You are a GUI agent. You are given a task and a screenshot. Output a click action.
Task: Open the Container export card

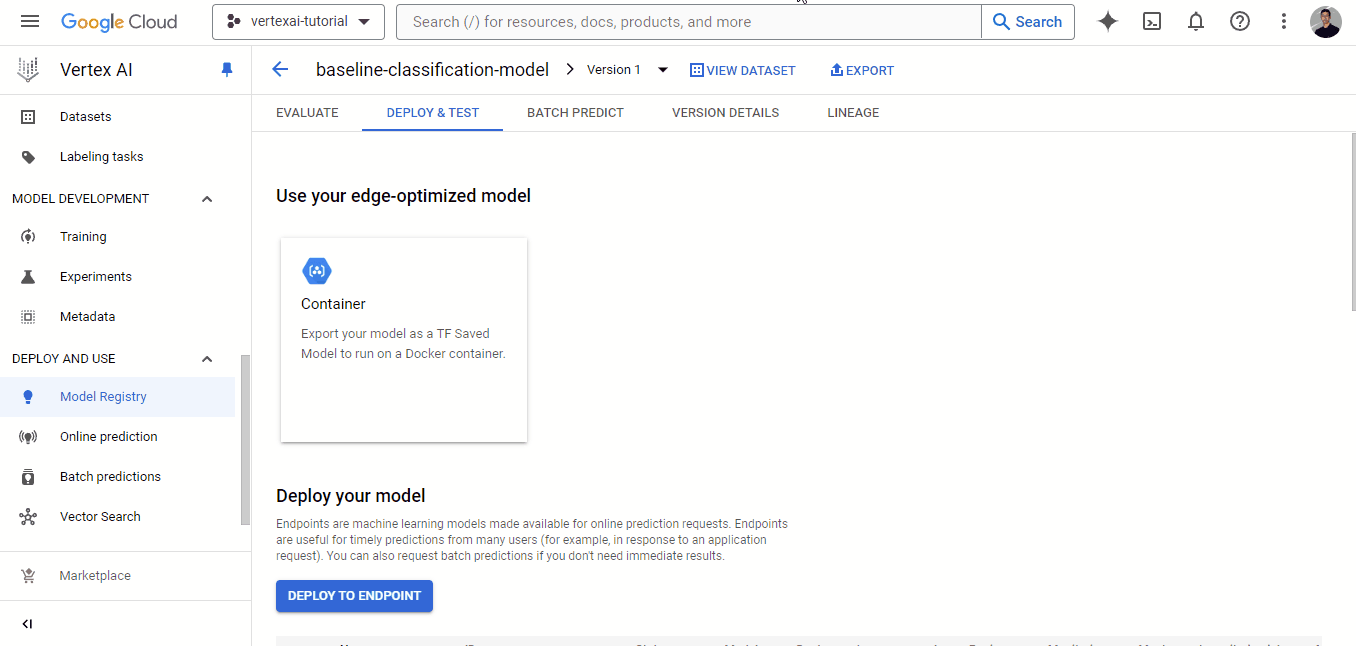(x=404, y=340)
